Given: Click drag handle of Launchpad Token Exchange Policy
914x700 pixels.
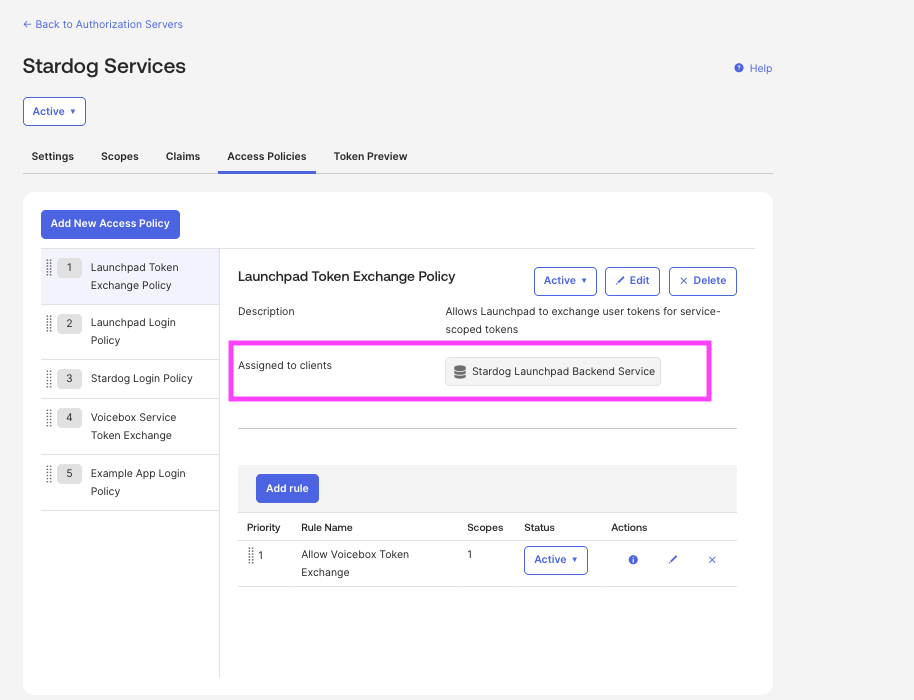Looking at the screenshot, I should pyautogui.click(x=49, y=268).
